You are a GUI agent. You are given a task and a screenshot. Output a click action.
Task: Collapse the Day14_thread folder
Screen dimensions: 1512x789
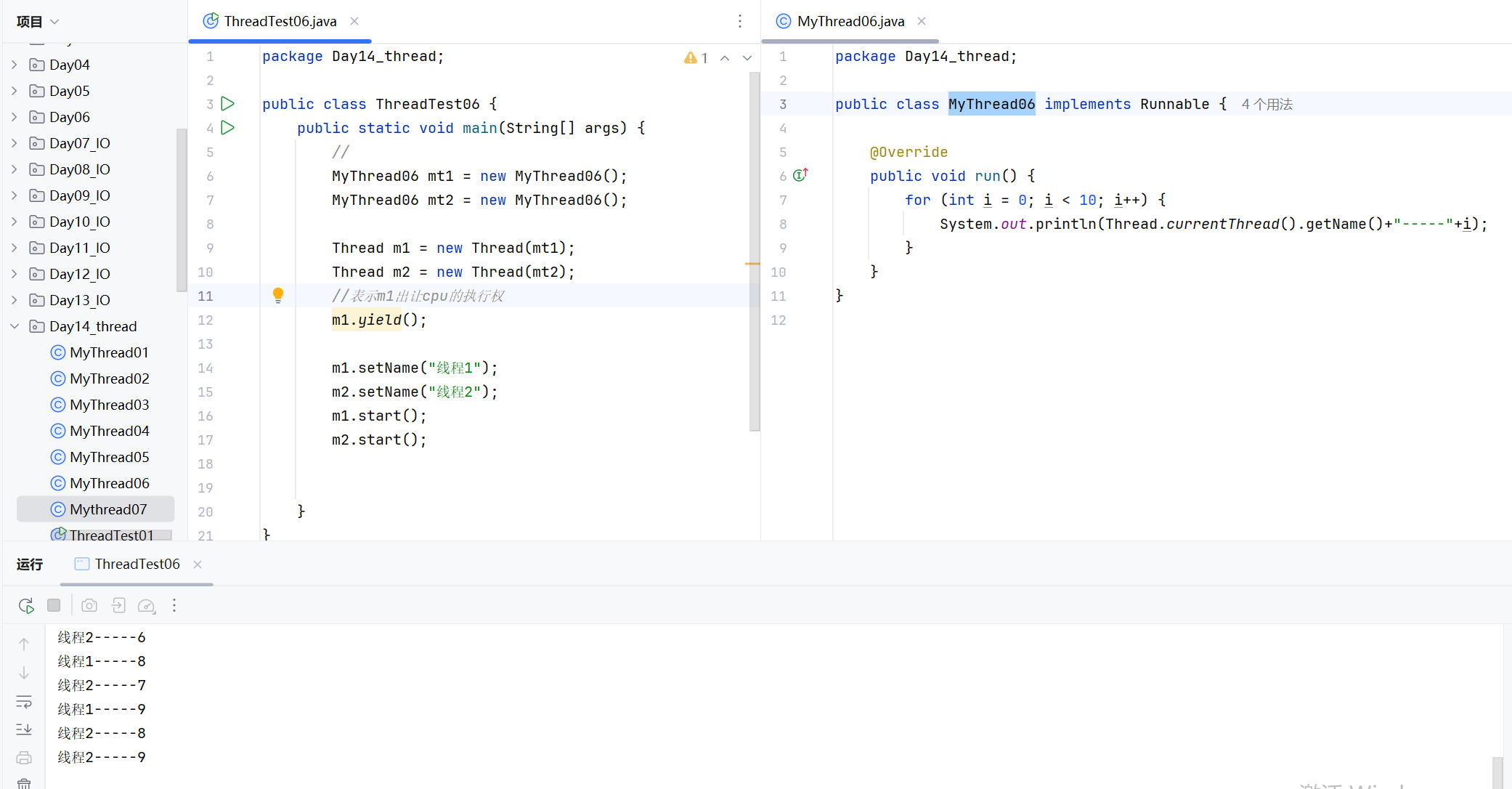point(15,326)
